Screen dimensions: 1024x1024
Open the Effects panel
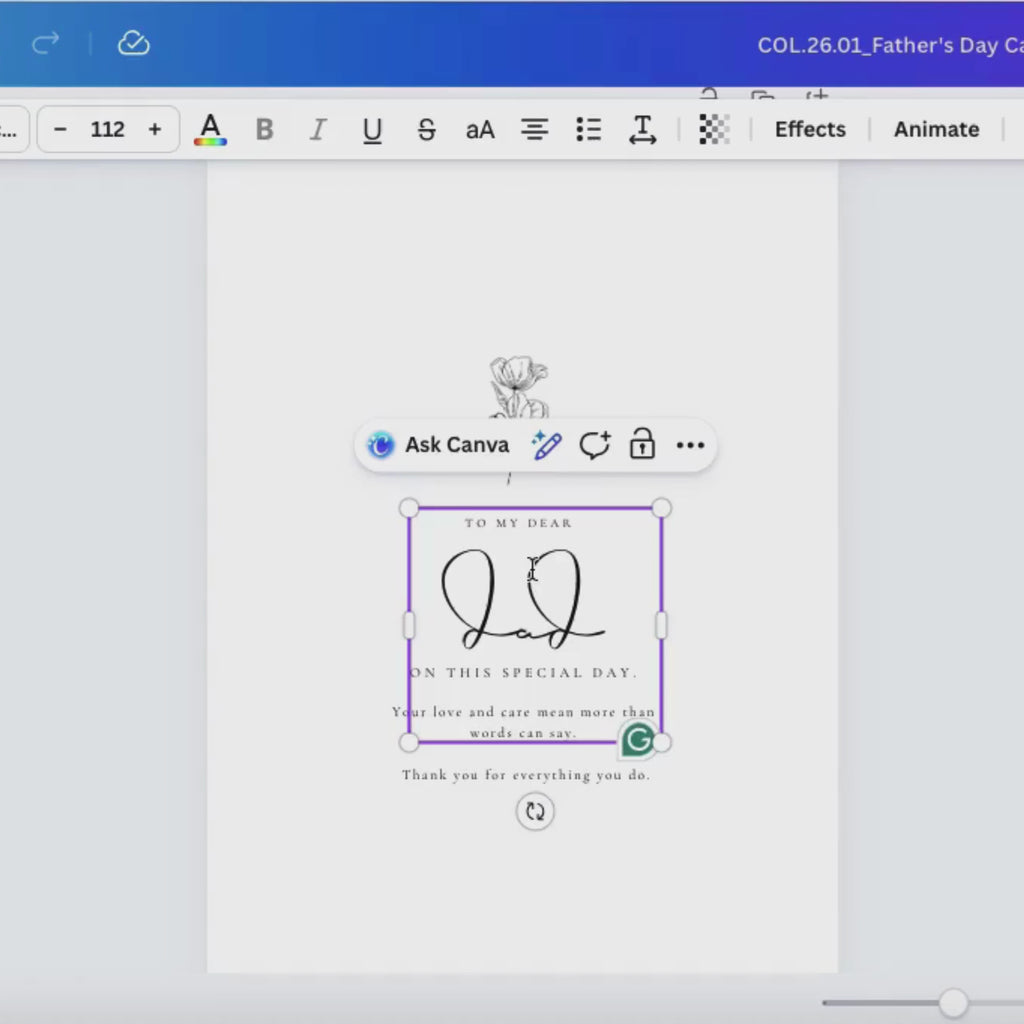click(810, 129)
